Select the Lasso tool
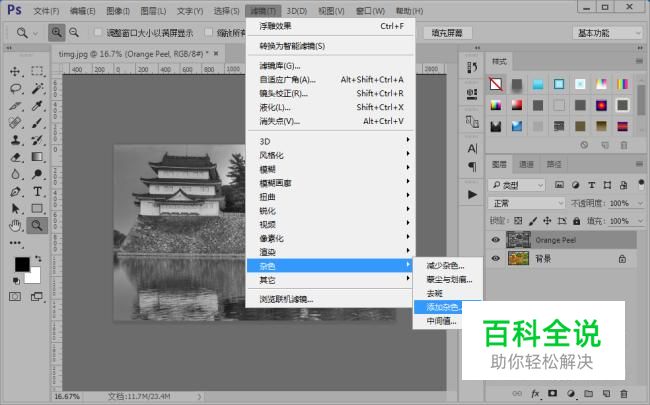 [x=15, y=89]
